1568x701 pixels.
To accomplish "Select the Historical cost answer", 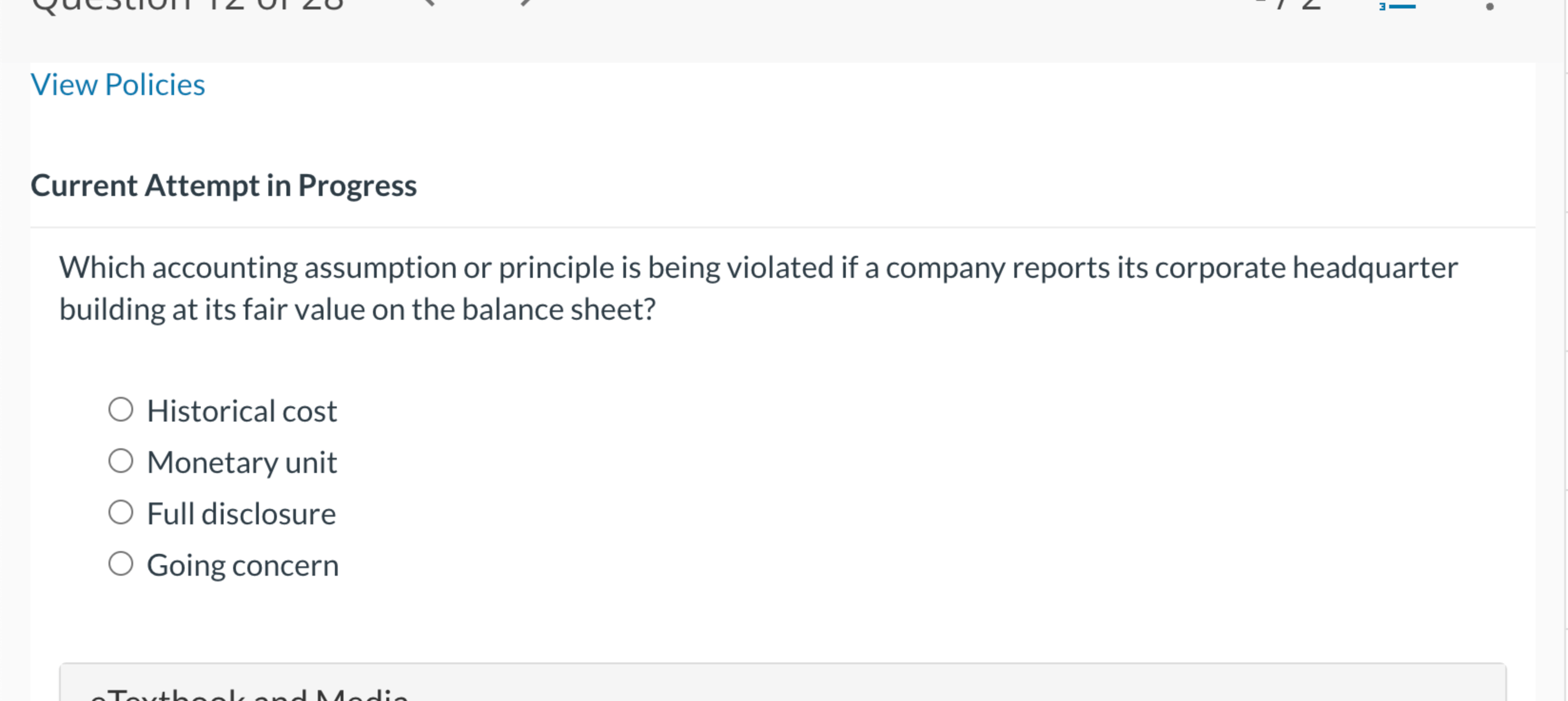I will tap(122, 409).
